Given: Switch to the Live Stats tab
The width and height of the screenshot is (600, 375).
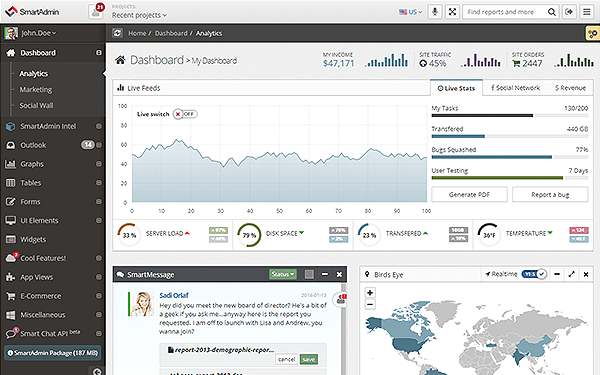Looking at the screenshot, I should pyautogui.click(x=456, y=88).
